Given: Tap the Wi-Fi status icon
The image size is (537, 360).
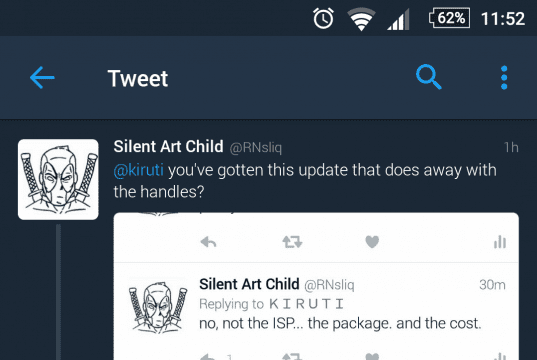Looking at the screenshot, I should click(x=361, y=19).
